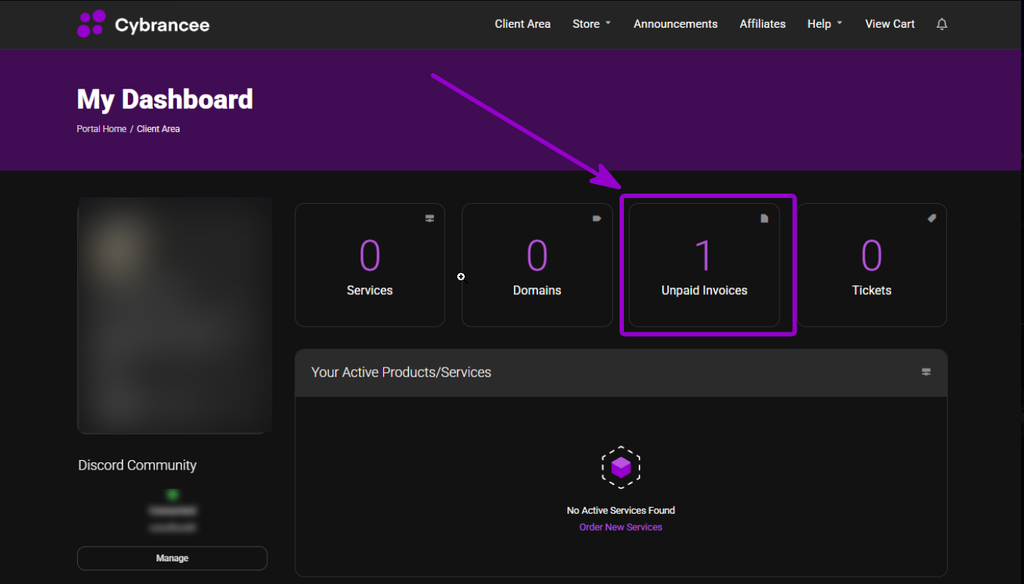Viewport: 1024px width, 584px height.
Task: Click the server icon in Services card
Action: [430, 218]
